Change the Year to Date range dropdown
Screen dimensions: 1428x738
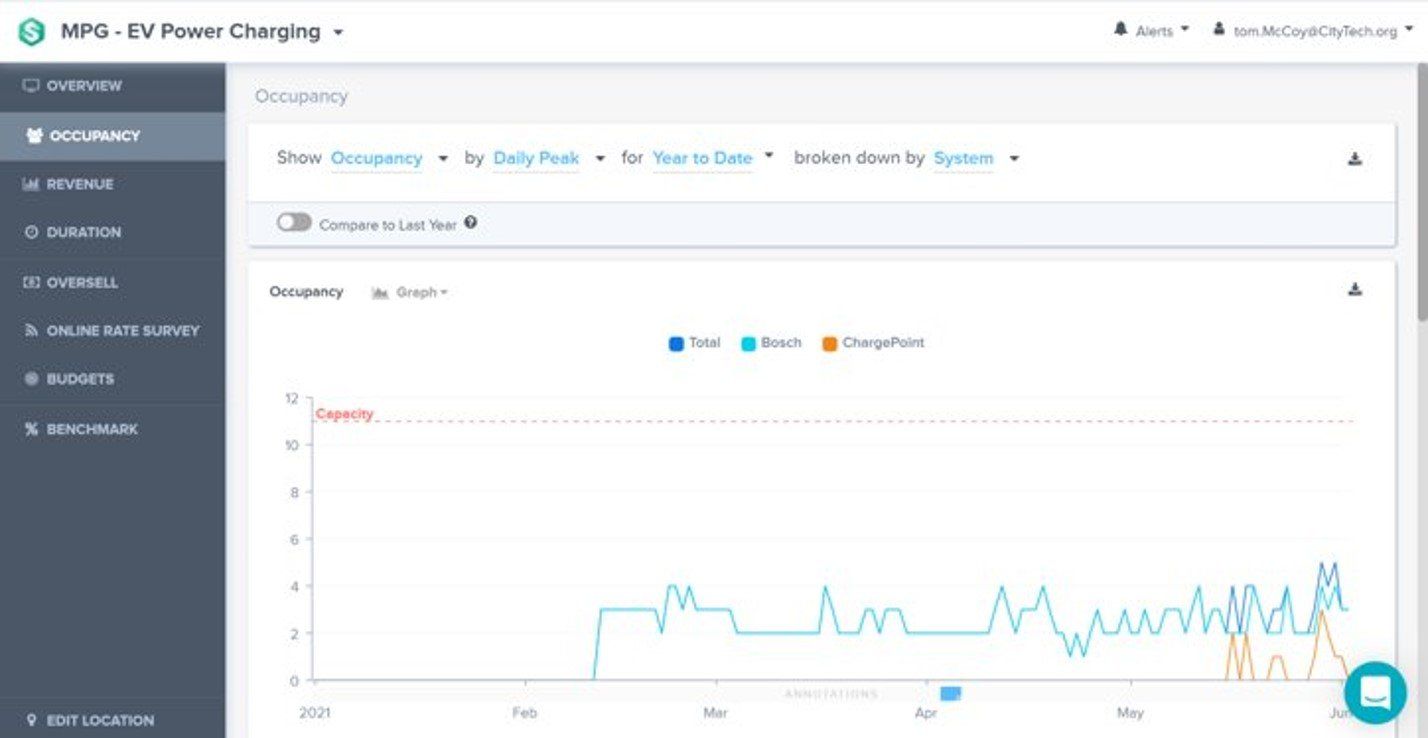(x=713, y=158)
